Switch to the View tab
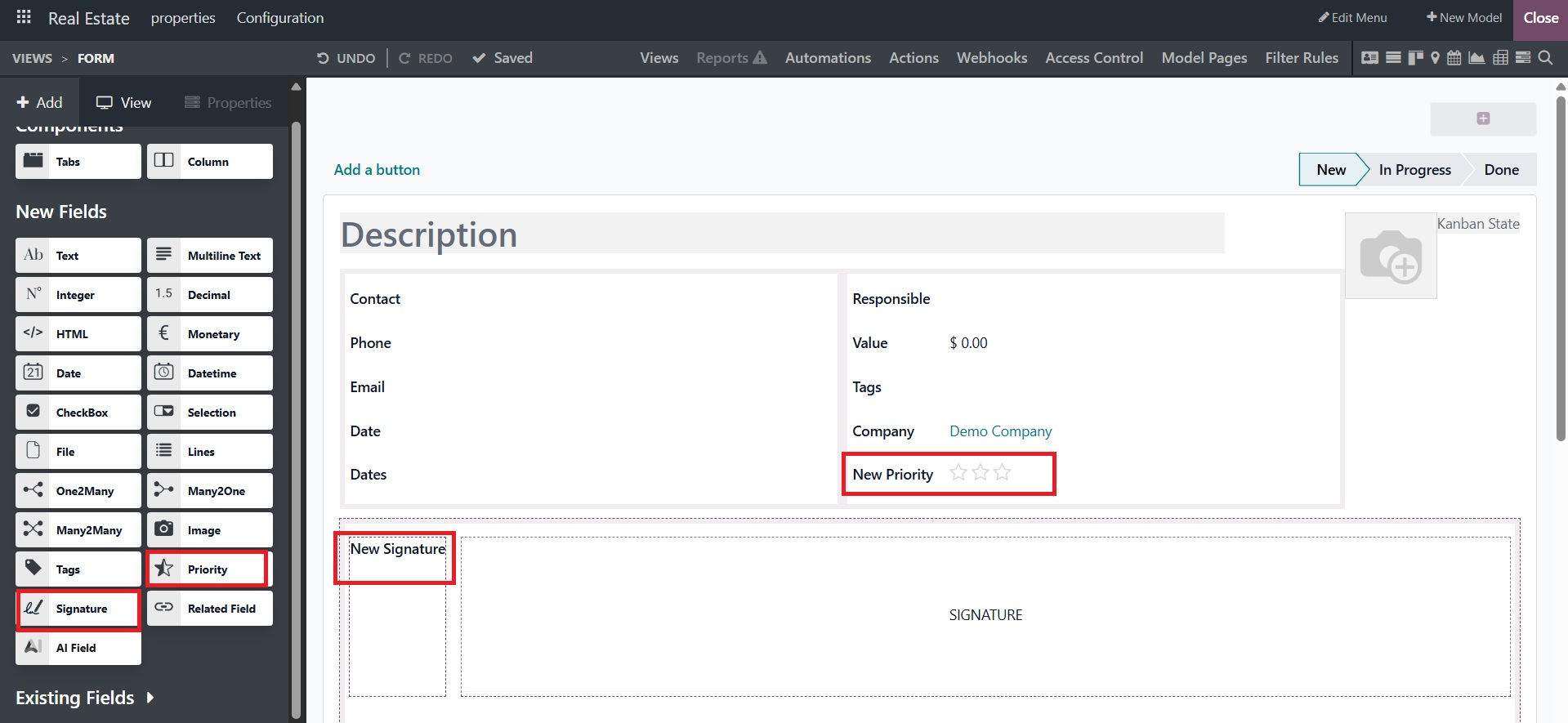Screen dimensions: 1568x723 (124, 103)
